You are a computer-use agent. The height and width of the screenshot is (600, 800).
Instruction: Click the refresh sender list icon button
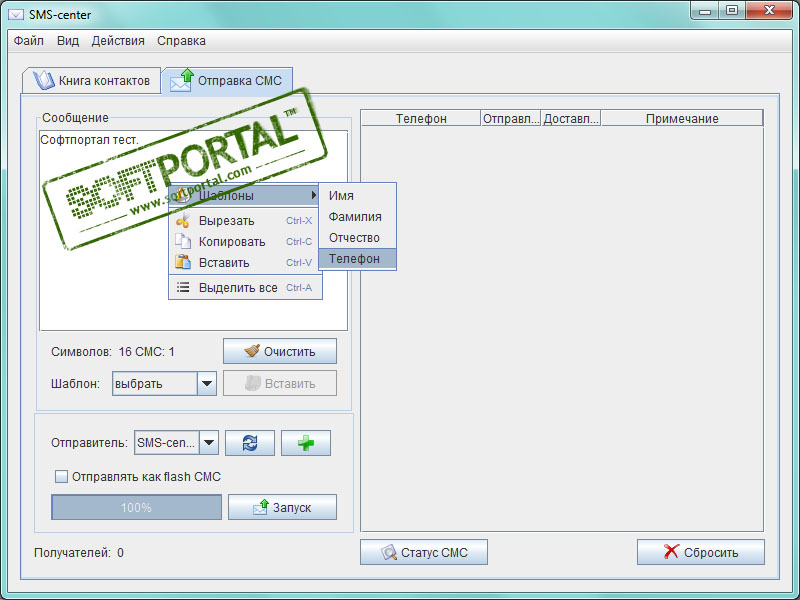pyautogui.click(x=250, y=443)
